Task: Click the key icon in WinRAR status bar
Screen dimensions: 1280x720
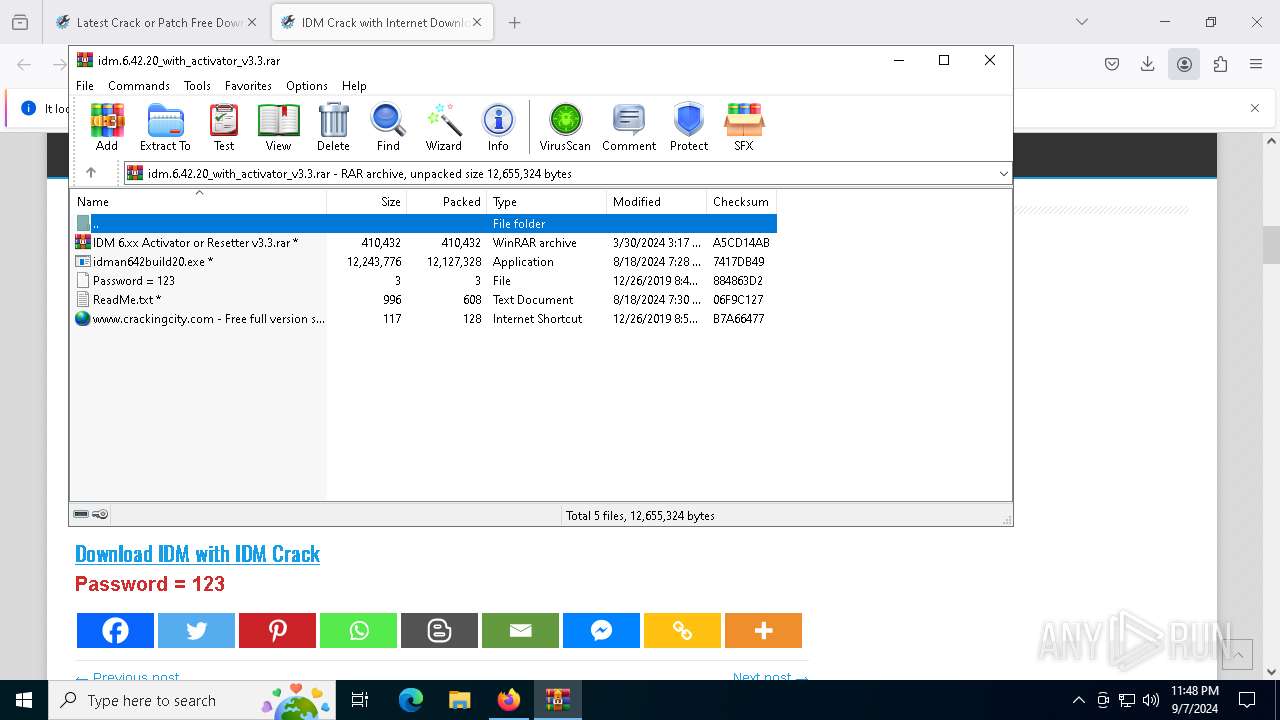Action: 100,514
